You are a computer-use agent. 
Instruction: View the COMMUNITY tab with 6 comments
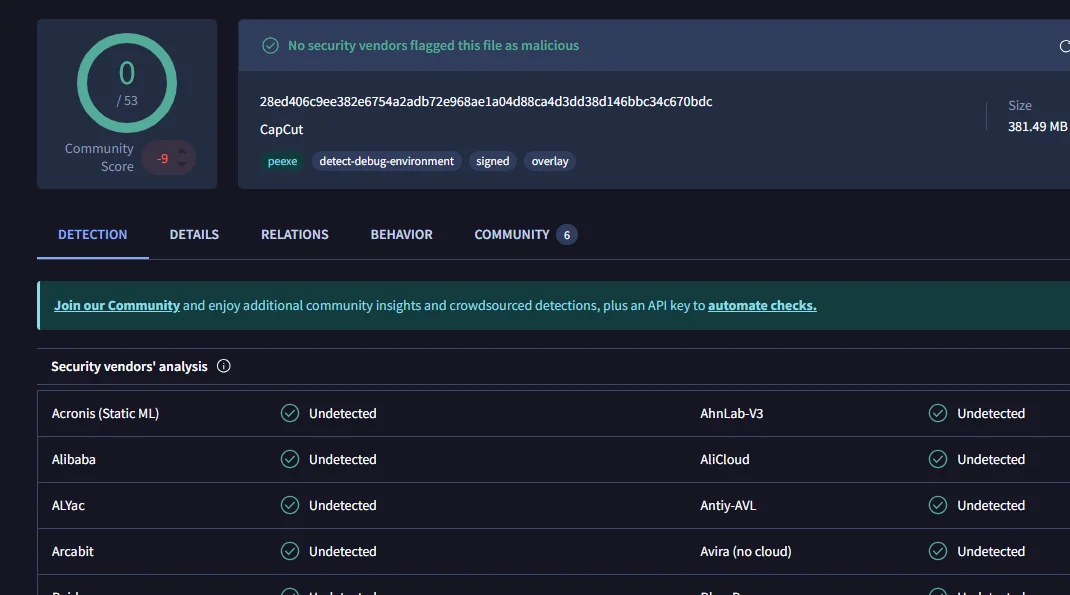[525, 235]
